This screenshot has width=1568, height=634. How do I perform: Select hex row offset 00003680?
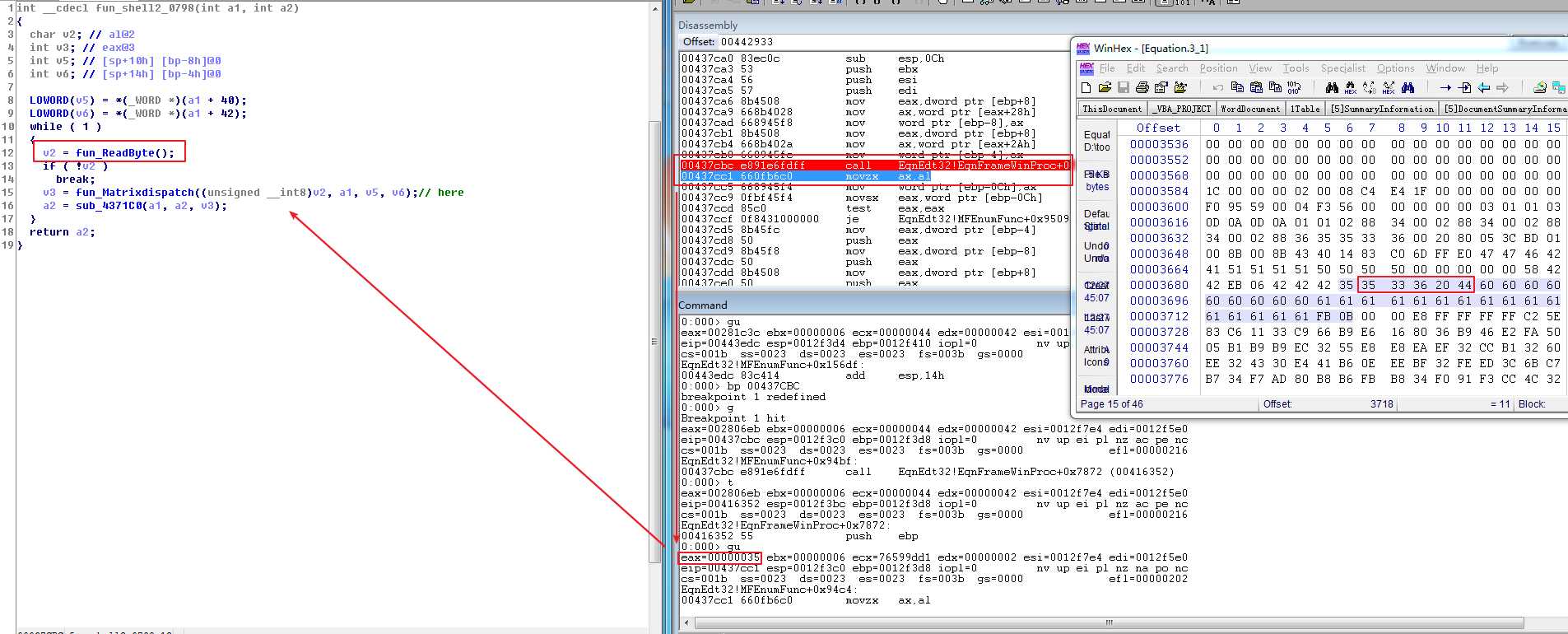point(1159,285)
